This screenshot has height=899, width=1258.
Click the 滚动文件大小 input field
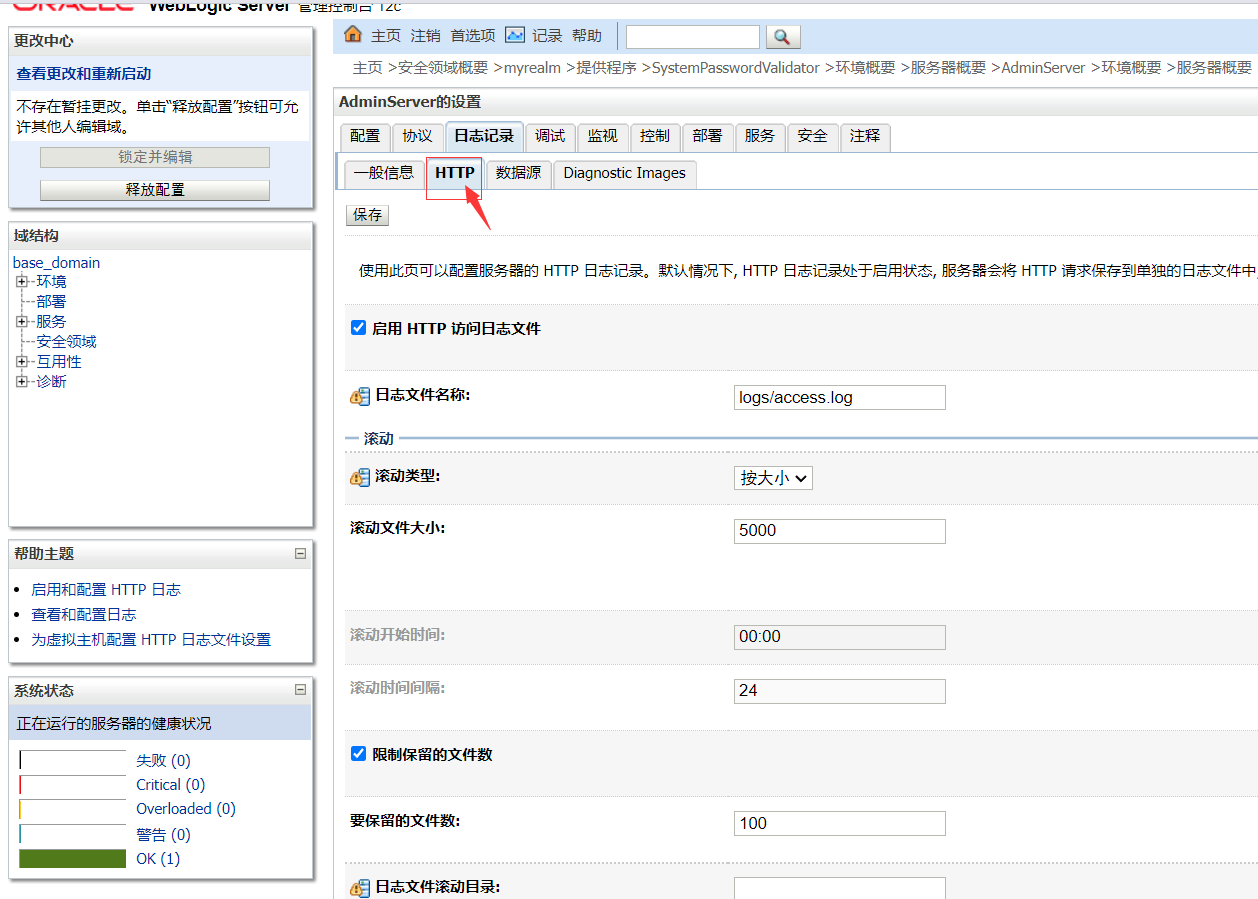pyautogui.click(x=839, y=530)
